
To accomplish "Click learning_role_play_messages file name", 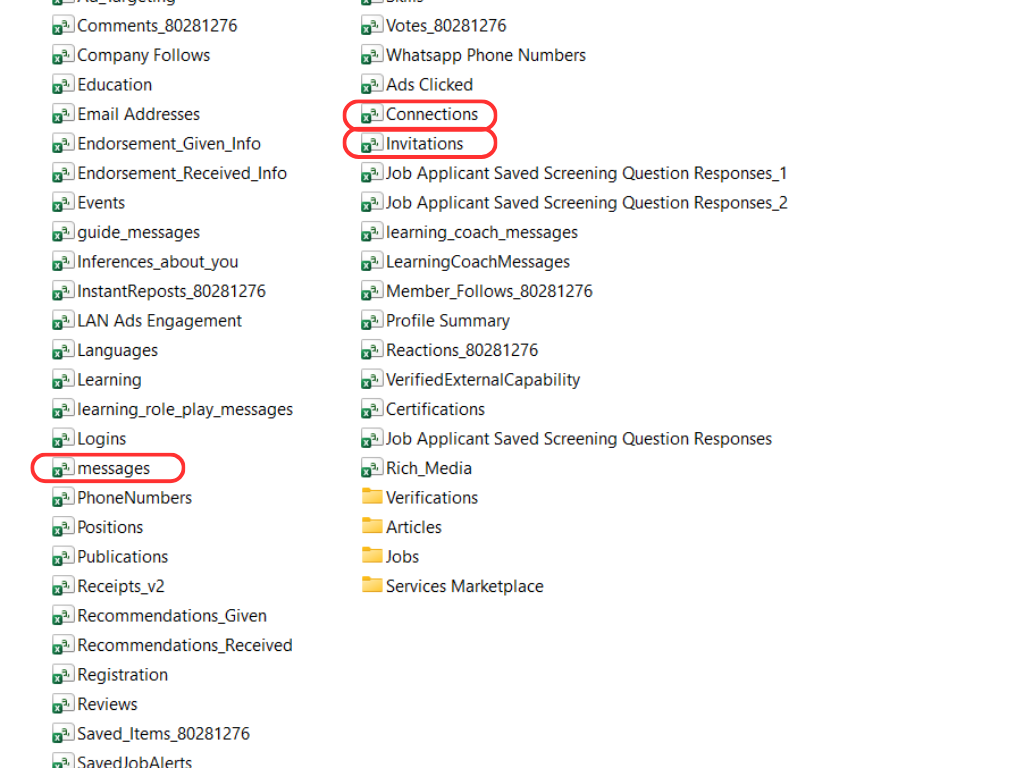I will coord(185,409).
